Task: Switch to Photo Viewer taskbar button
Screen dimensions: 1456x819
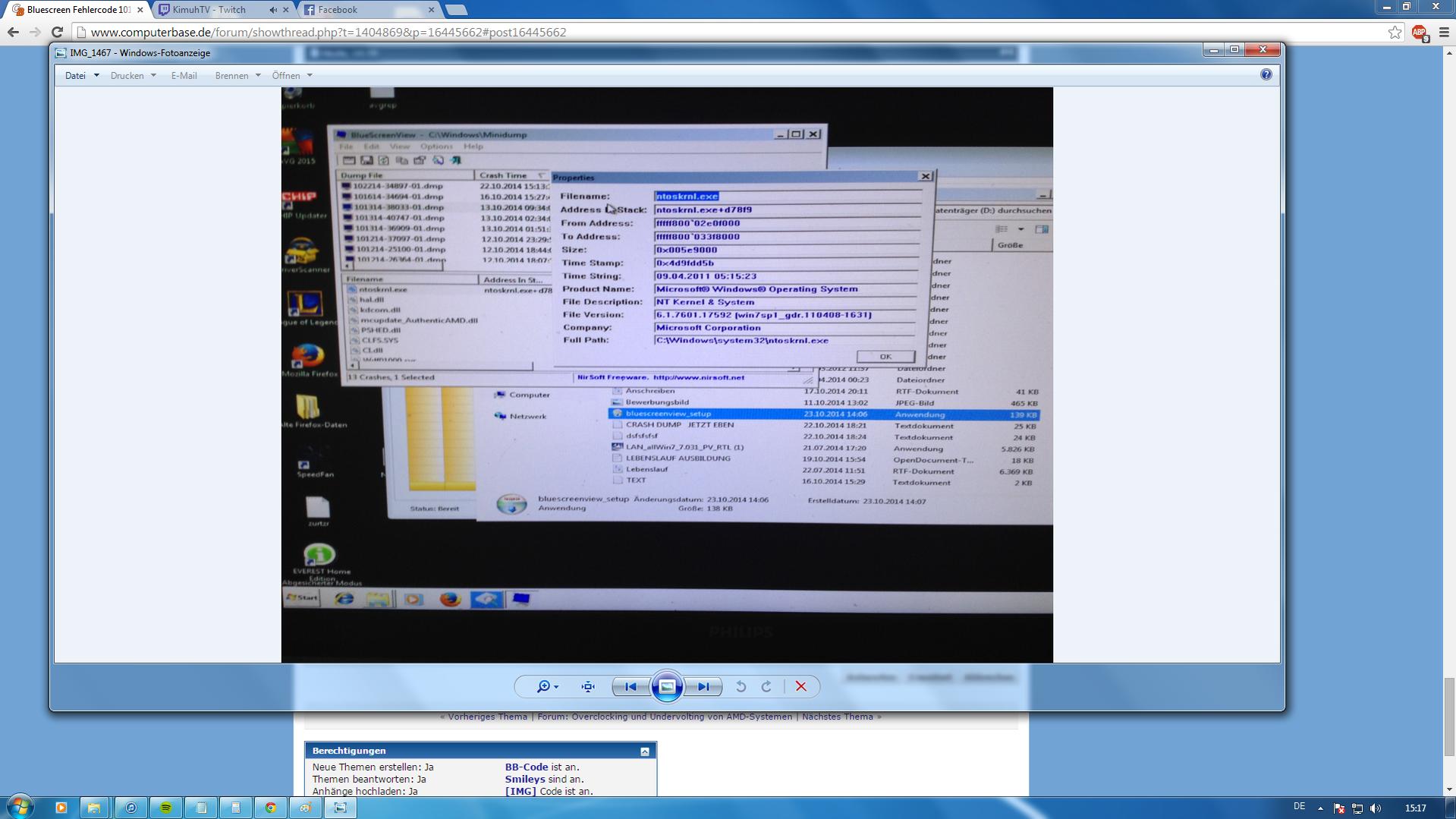Action: [340, 808]
